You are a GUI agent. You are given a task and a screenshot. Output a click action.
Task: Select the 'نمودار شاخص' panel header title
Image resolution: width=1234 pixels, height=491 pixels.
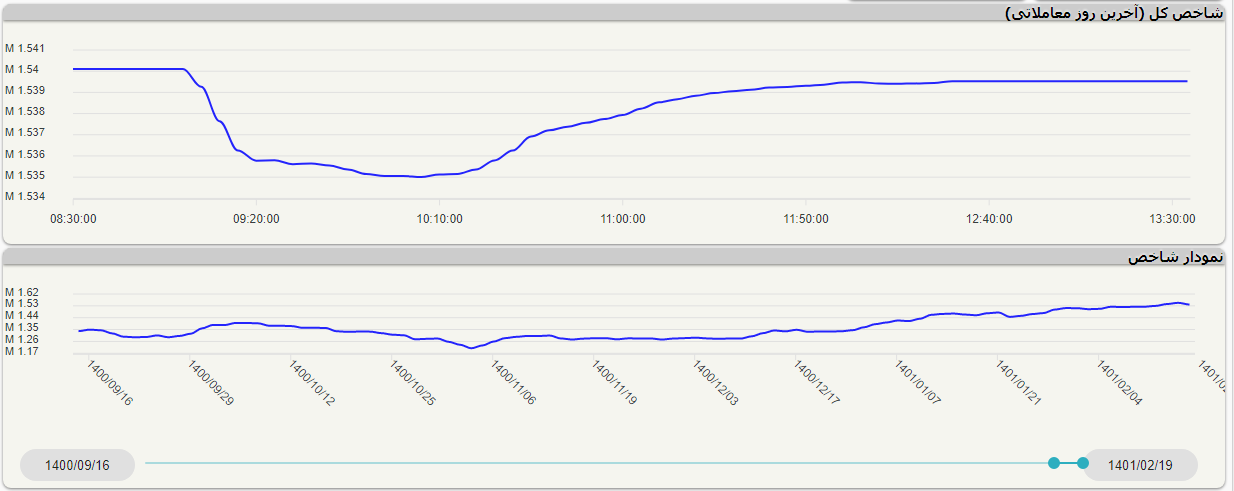click(x=1175, y=257)
